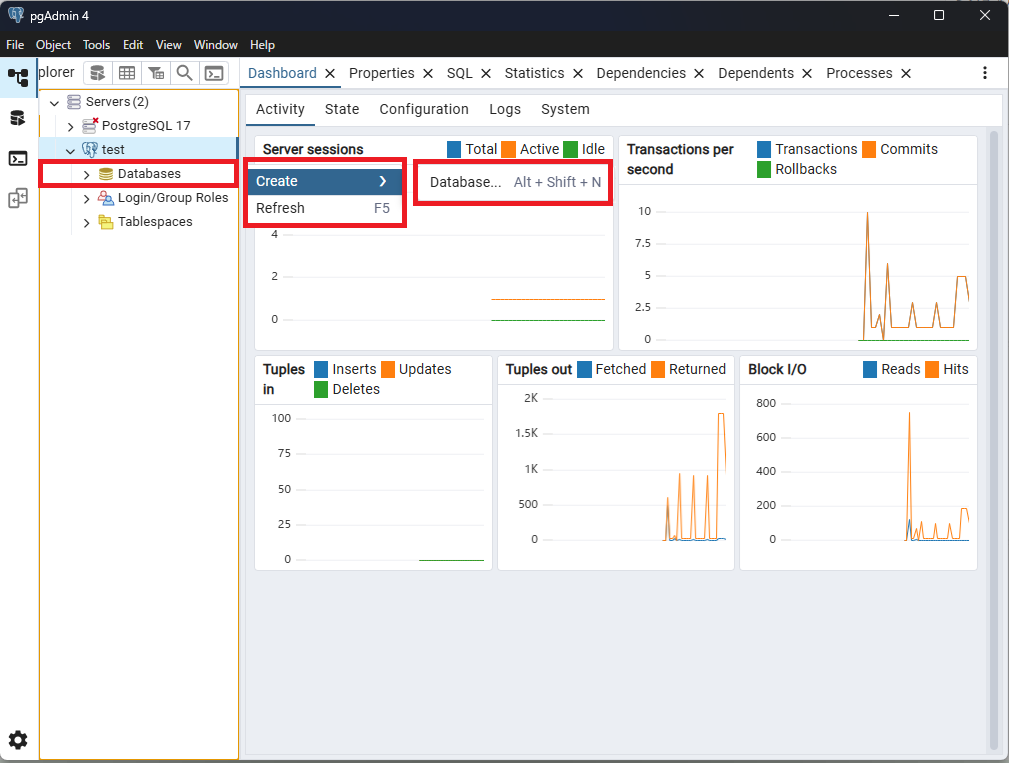Click the green Rollbacks legend swatch
Viewport: 1009px width, 763px height.
[x=764, y=169]
